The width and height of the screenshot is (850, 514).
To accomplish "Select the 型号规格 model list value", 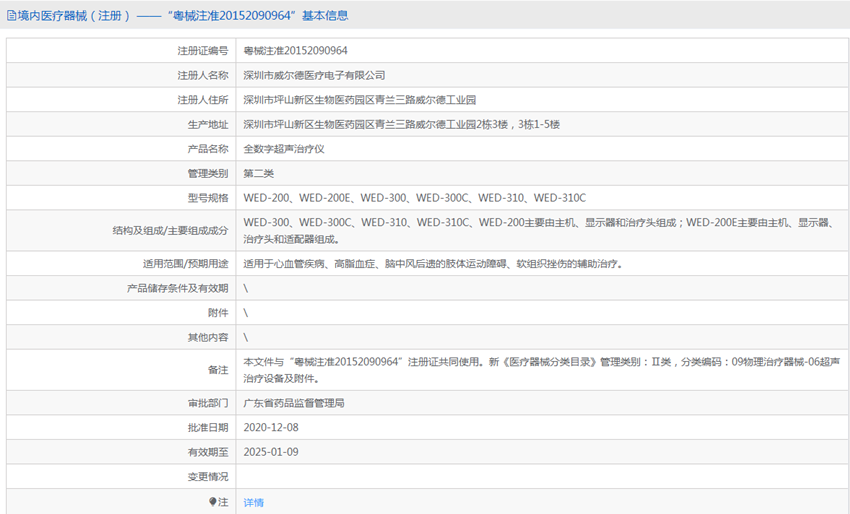I will click(x=415, y=198).
